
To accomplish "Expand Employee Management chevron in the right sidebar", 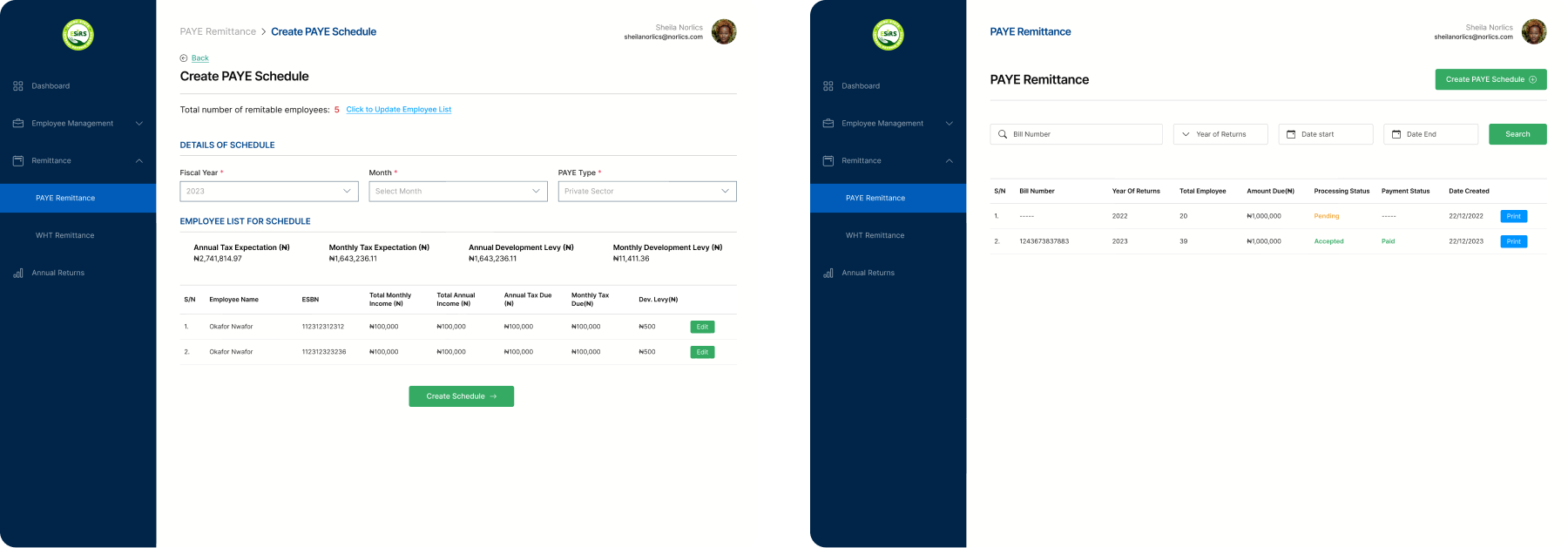I will point(950,124).
